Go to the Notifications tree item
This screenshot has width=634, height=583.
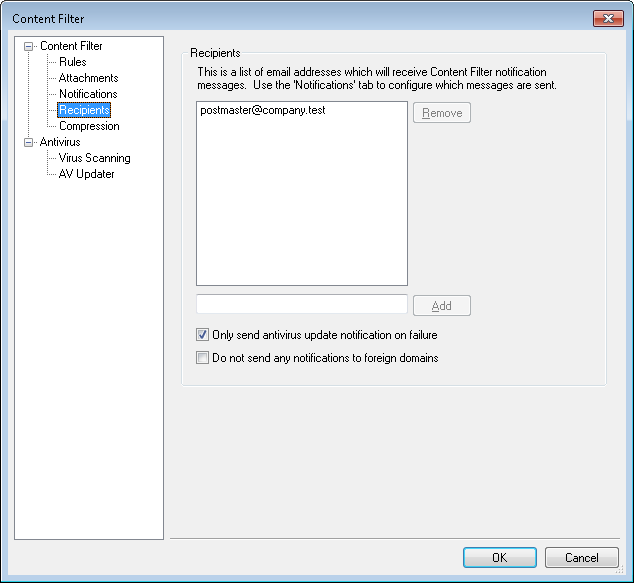tap(88, 94)
